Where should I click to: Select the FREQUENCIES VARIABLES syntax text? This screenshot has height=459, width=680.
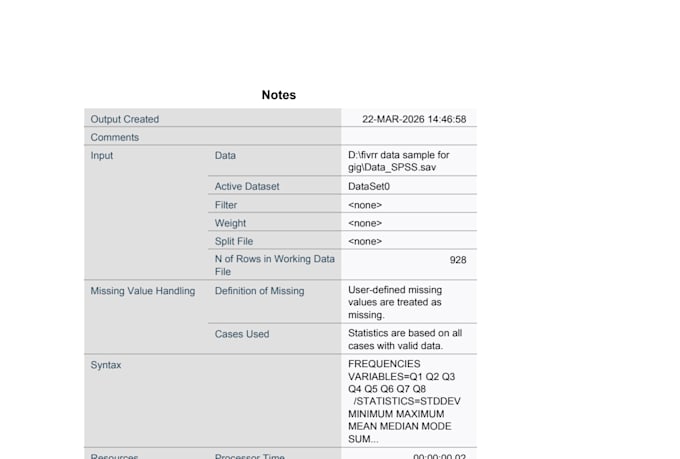[x=404, y=401]
